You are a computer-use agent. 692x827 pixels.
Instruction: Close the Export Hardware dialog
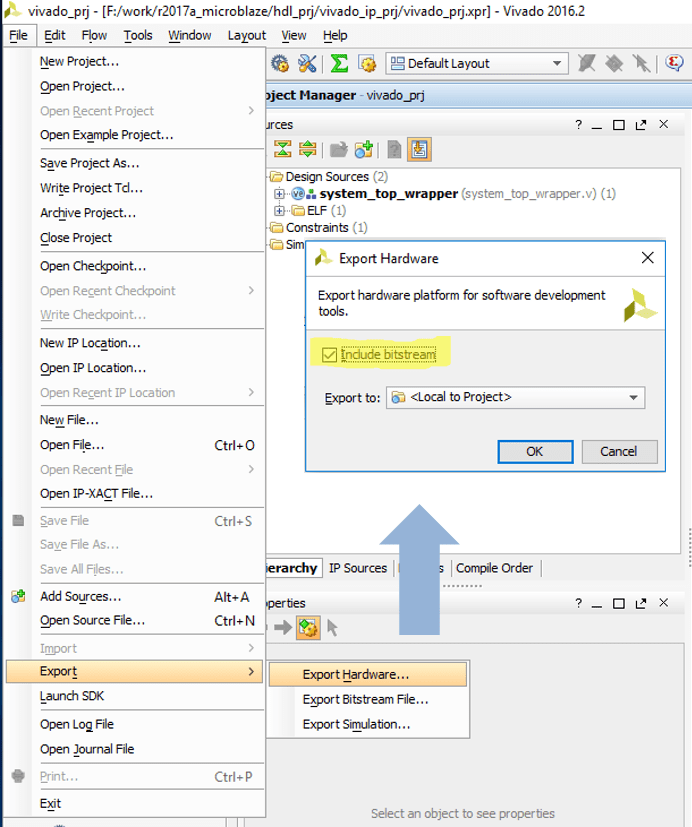click(x=648, y=258)
